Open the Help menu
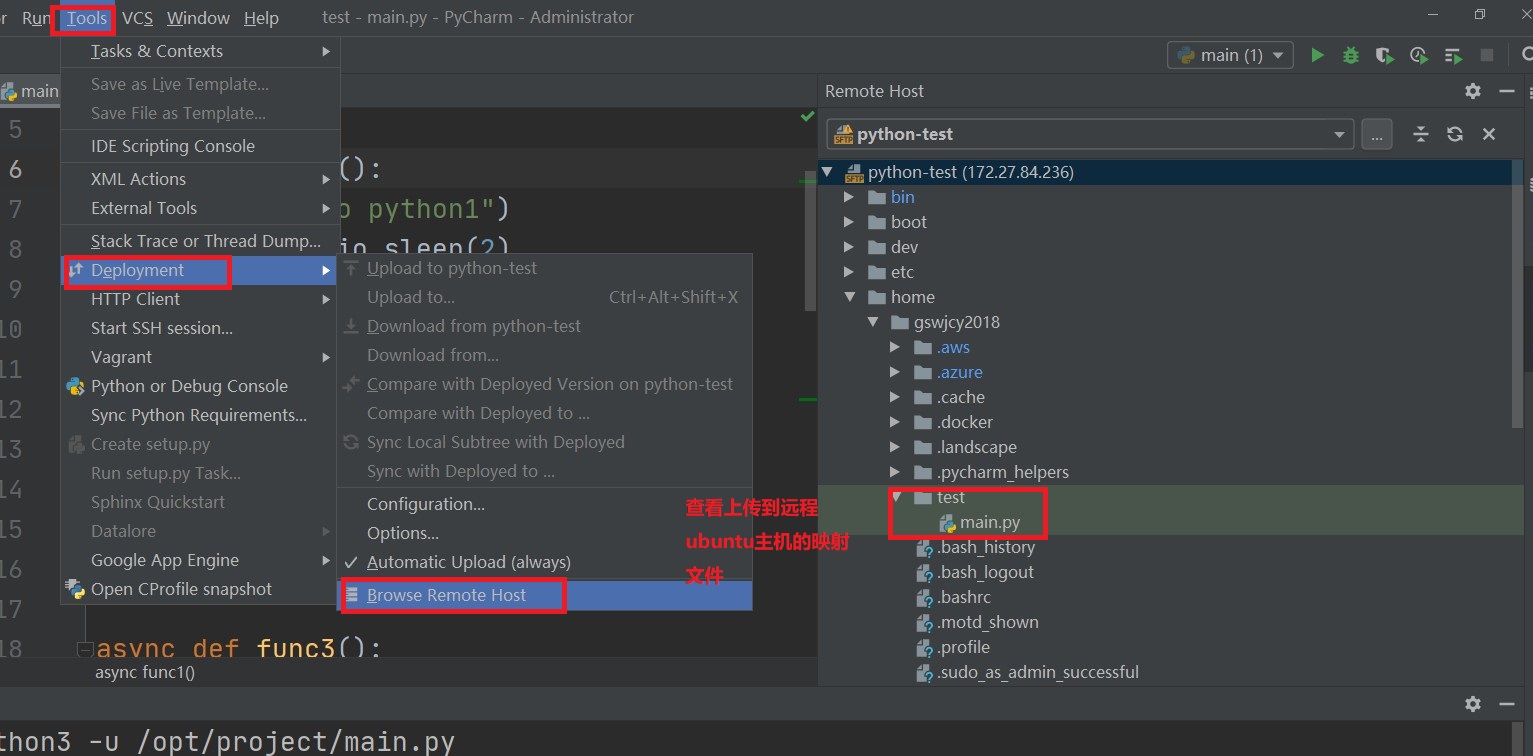1533x756 pixels. click(261, 18)
